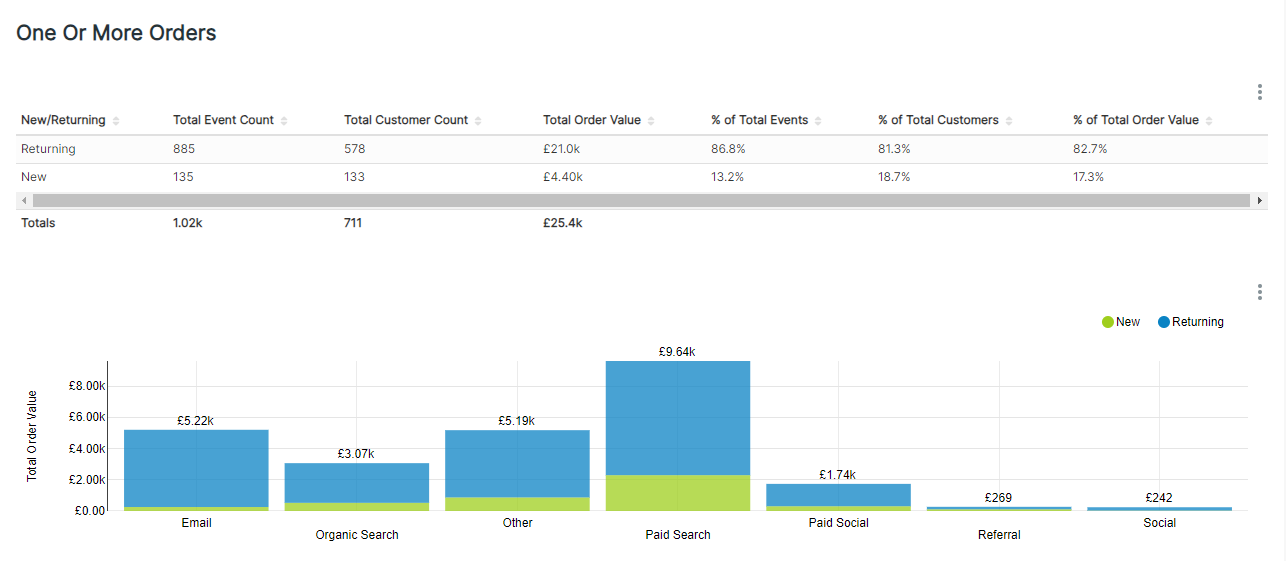
Task: Click the 17.3% cell
Action: 1089,177
